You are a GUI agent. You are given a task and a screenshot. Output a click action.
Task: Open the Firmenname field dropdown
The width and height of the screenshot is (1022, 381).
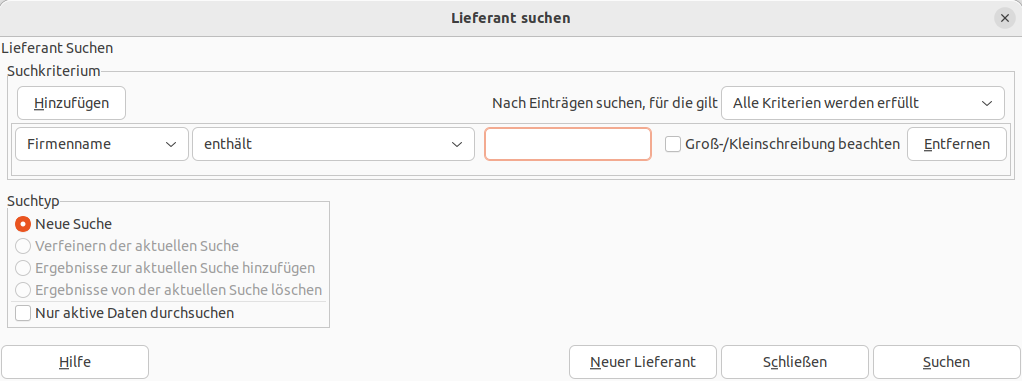(102, 144)
